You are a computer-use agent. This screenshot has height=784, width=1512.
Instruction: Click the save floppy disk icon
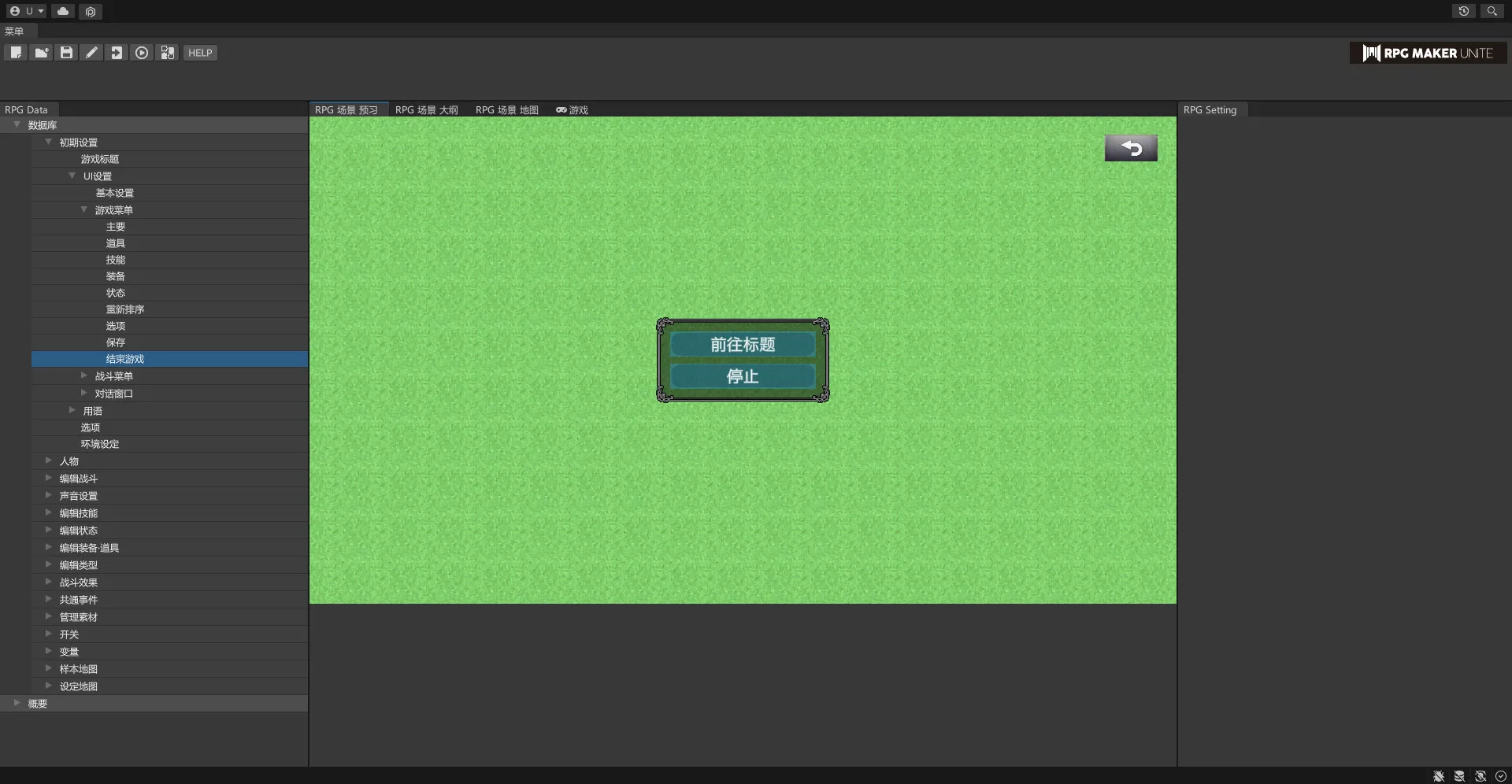pos(66,53)
